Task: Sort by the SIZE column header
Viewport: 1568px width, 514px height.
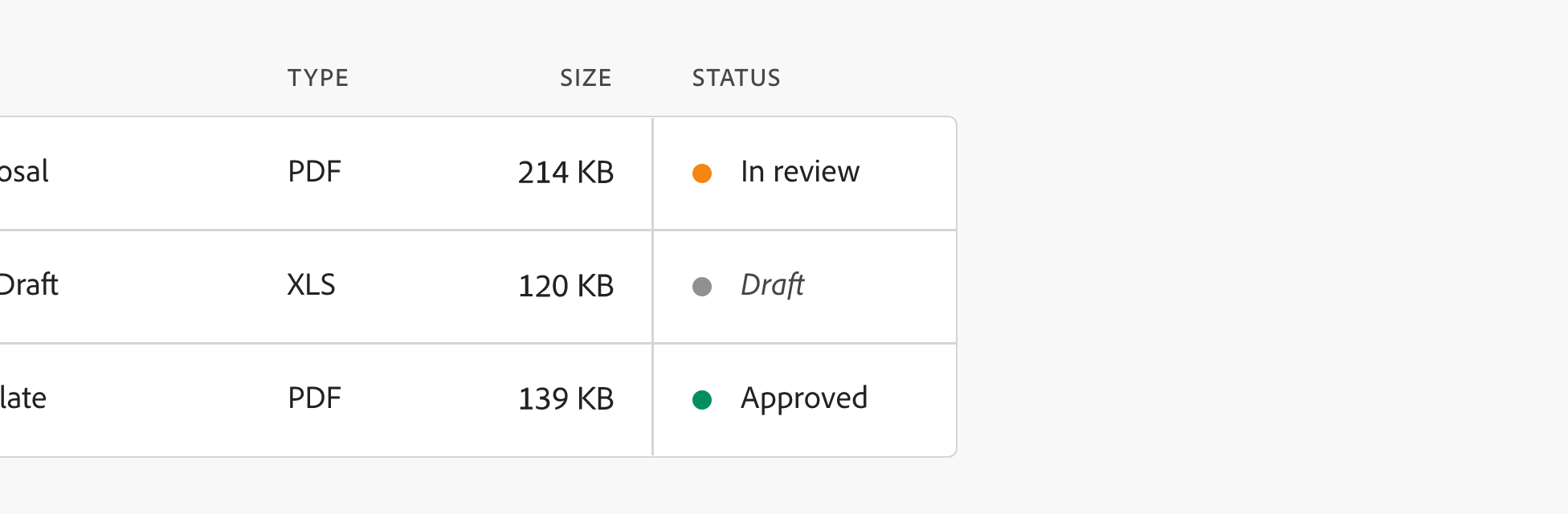Action: click(586, 78)
